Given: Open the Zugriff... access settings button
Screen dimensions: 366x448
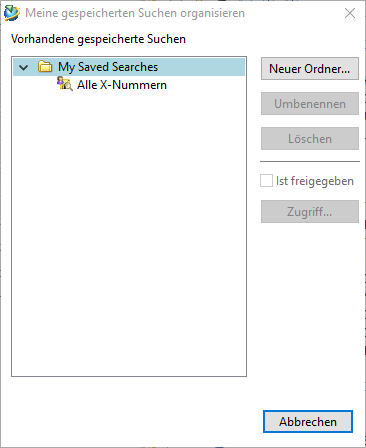Looking at the screenshot, I should pos(310,212).
